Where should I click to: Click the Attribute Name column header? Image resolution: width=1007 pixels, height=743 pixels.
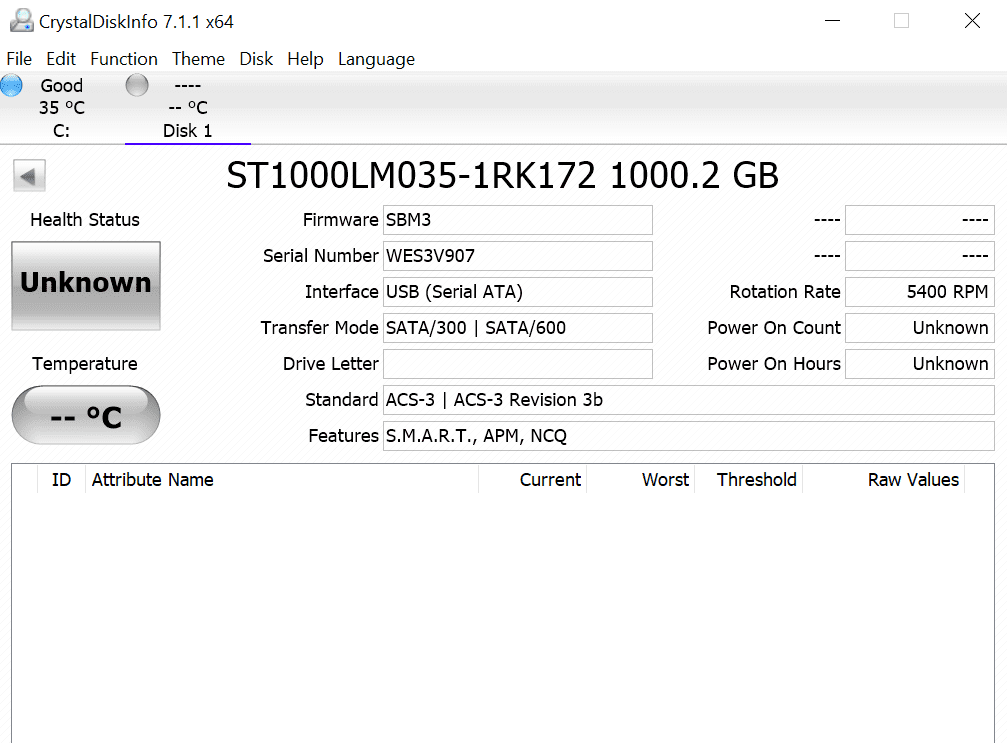[281, 480]
